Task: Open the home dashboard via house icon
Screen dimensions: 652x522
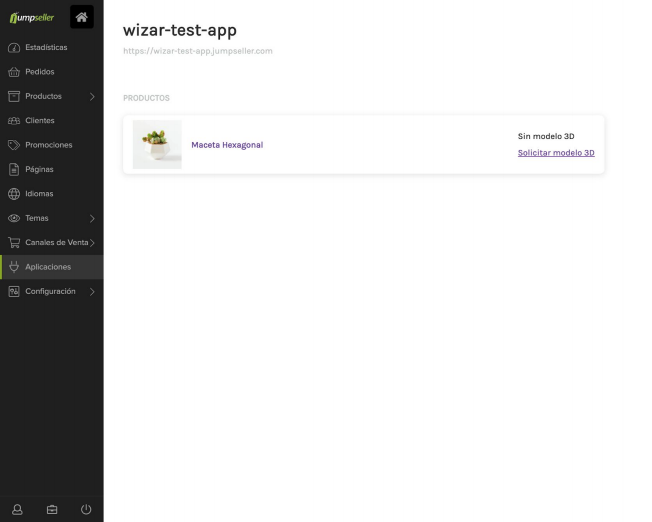Action: coord(82,17)
